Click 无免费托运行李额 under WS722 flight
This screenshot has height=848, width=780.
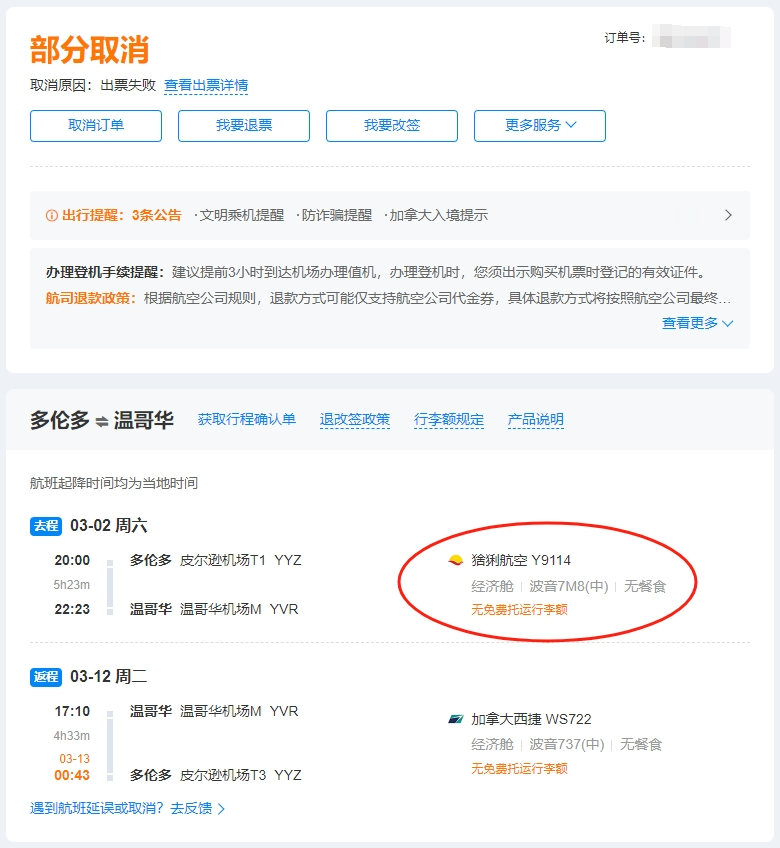(x=519, y=768)
